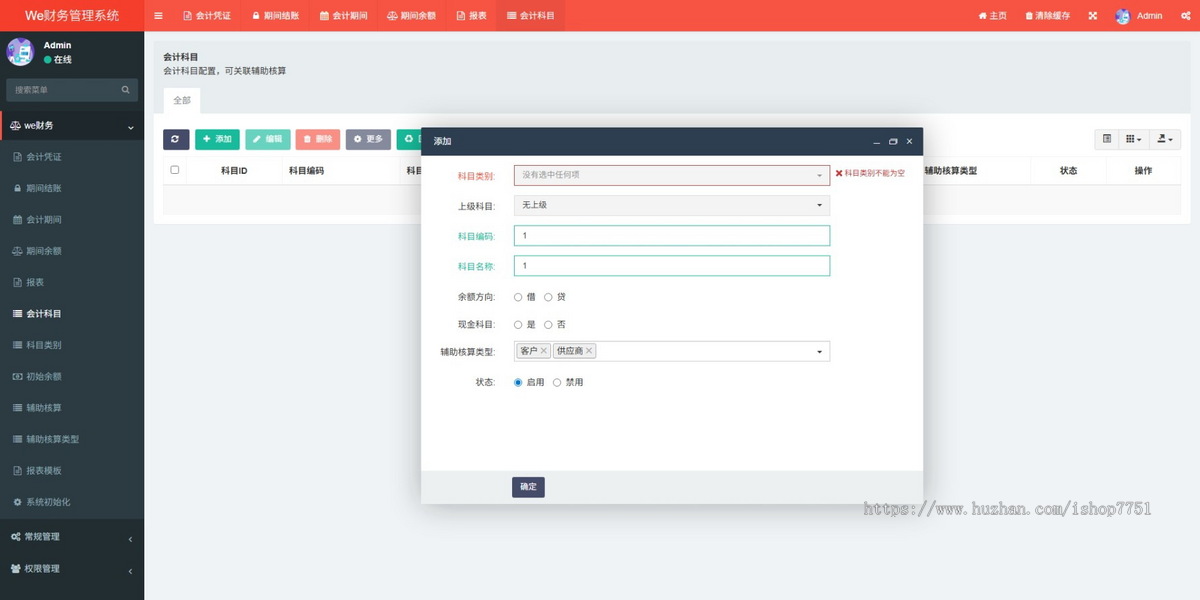Click the Admin avatar in top bar
This screenshot has height=600, width=1200.
click(1123, 16)
